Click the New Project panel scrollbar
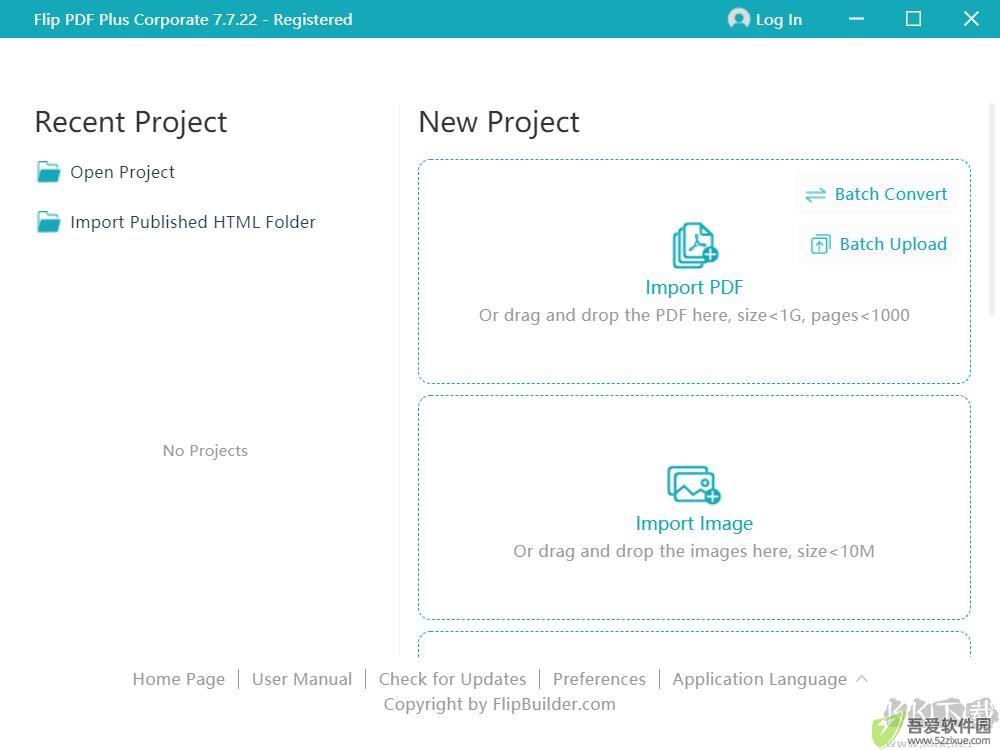The height and width of the screenshot is (750, 1000). (992, 209)
